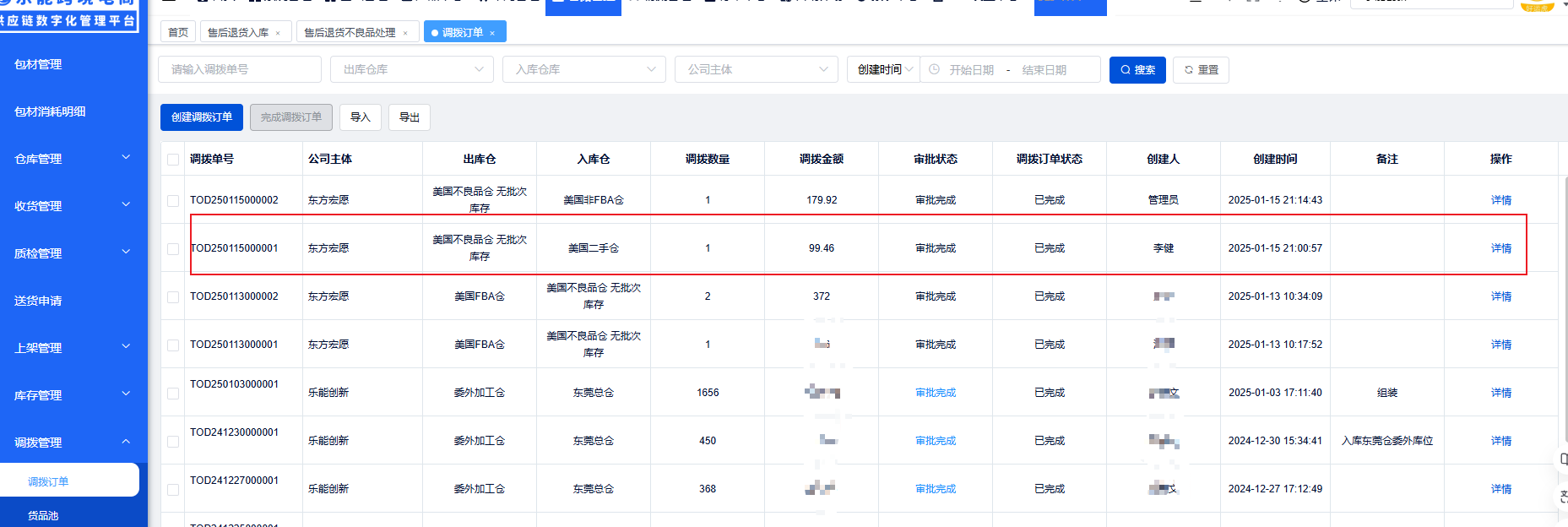1568x527 pixels.
Task: Switch to the 首页 tab
Action: tap(178, 33)
